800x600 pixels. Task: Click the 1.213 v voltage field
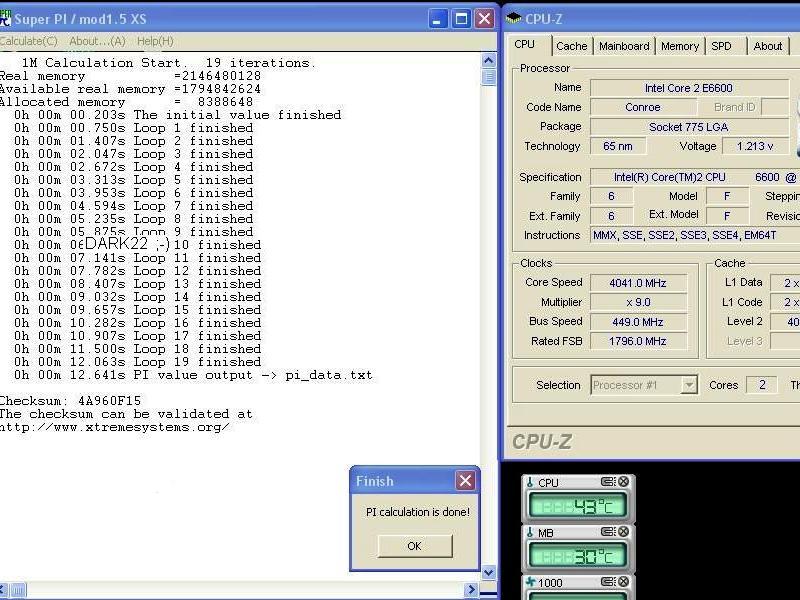755,146
